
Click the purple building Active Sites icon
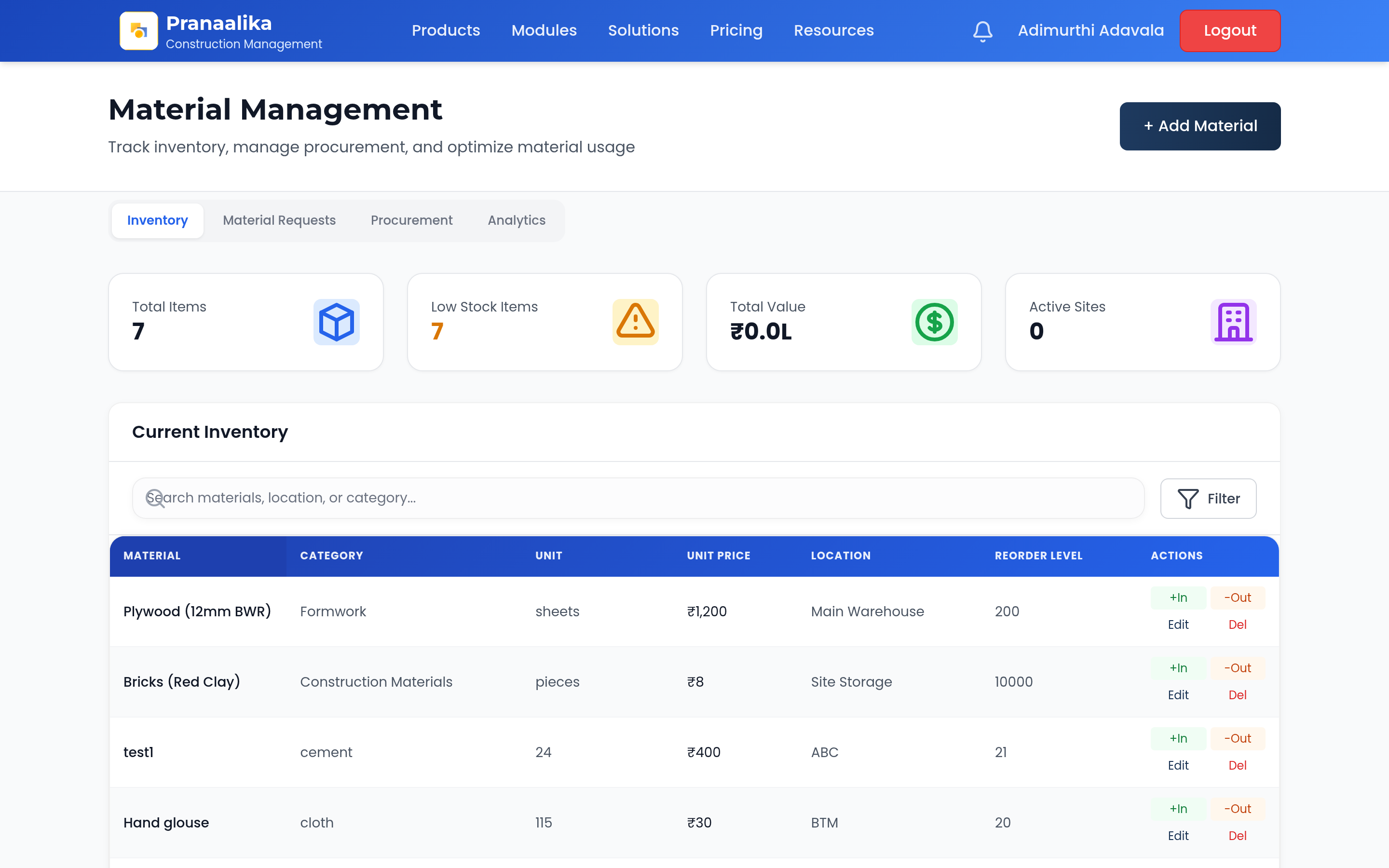[x=1233, y=322]
